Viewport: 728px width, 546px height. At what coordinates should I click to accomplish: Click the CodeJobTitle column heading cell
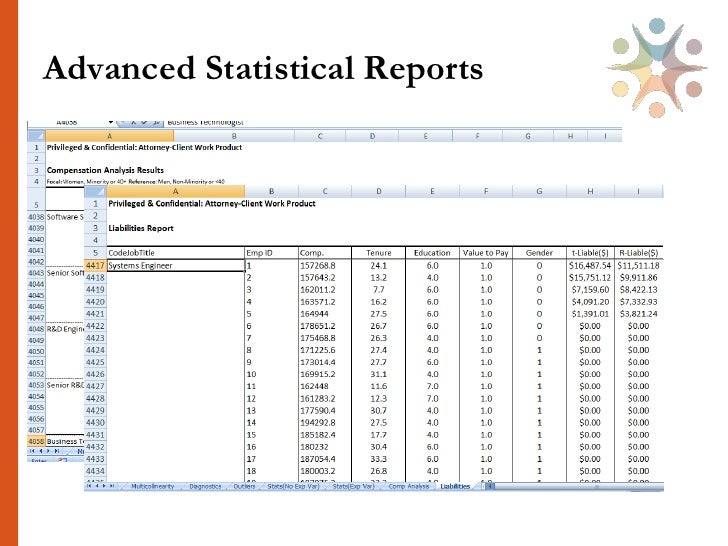(x=176, y=253)
